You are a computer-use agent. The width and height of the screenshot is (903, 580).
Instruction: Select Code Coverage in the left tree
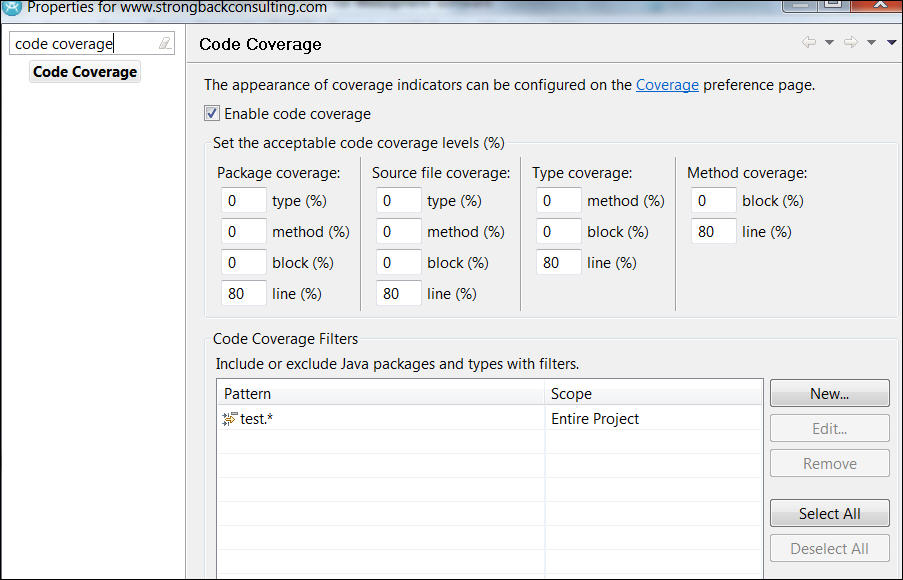click(x=85, y=72)
